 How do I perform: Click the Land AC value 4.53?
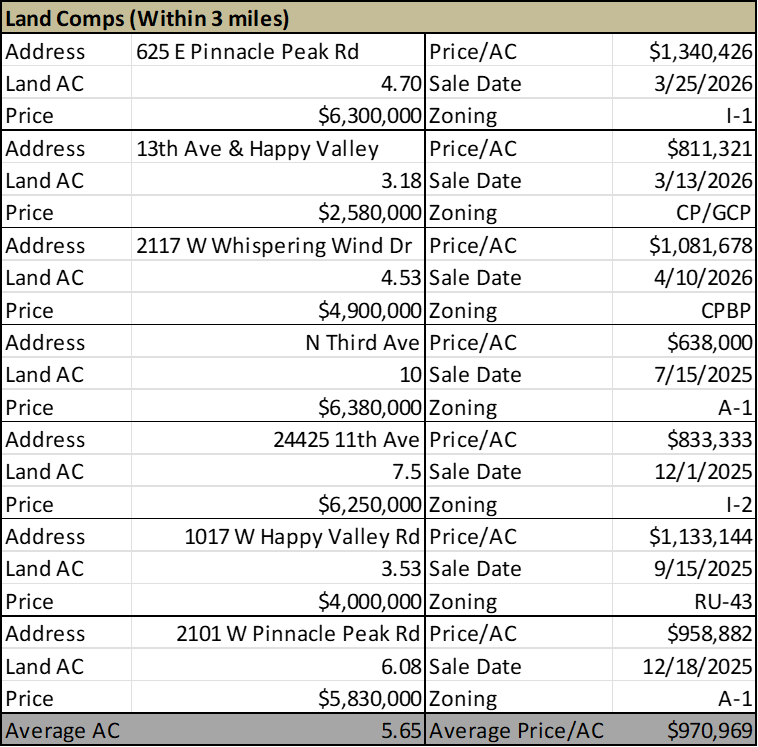[x=277, y=277]
